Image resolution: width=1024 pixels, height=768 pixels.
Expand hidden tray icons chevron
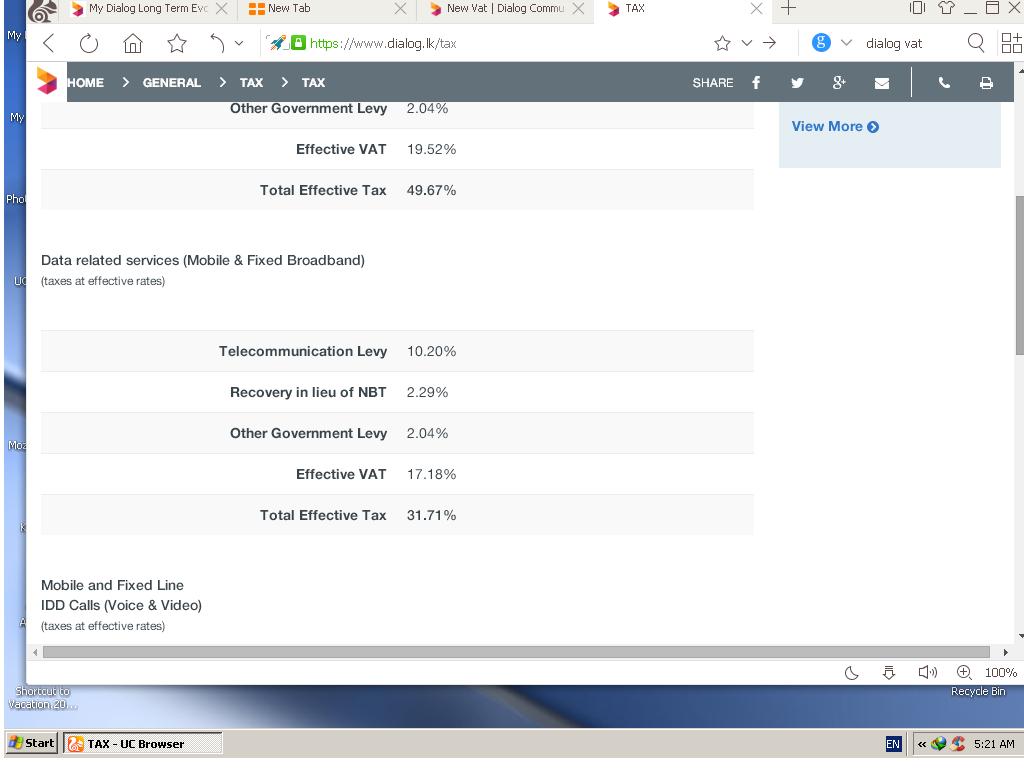(921, 744)
